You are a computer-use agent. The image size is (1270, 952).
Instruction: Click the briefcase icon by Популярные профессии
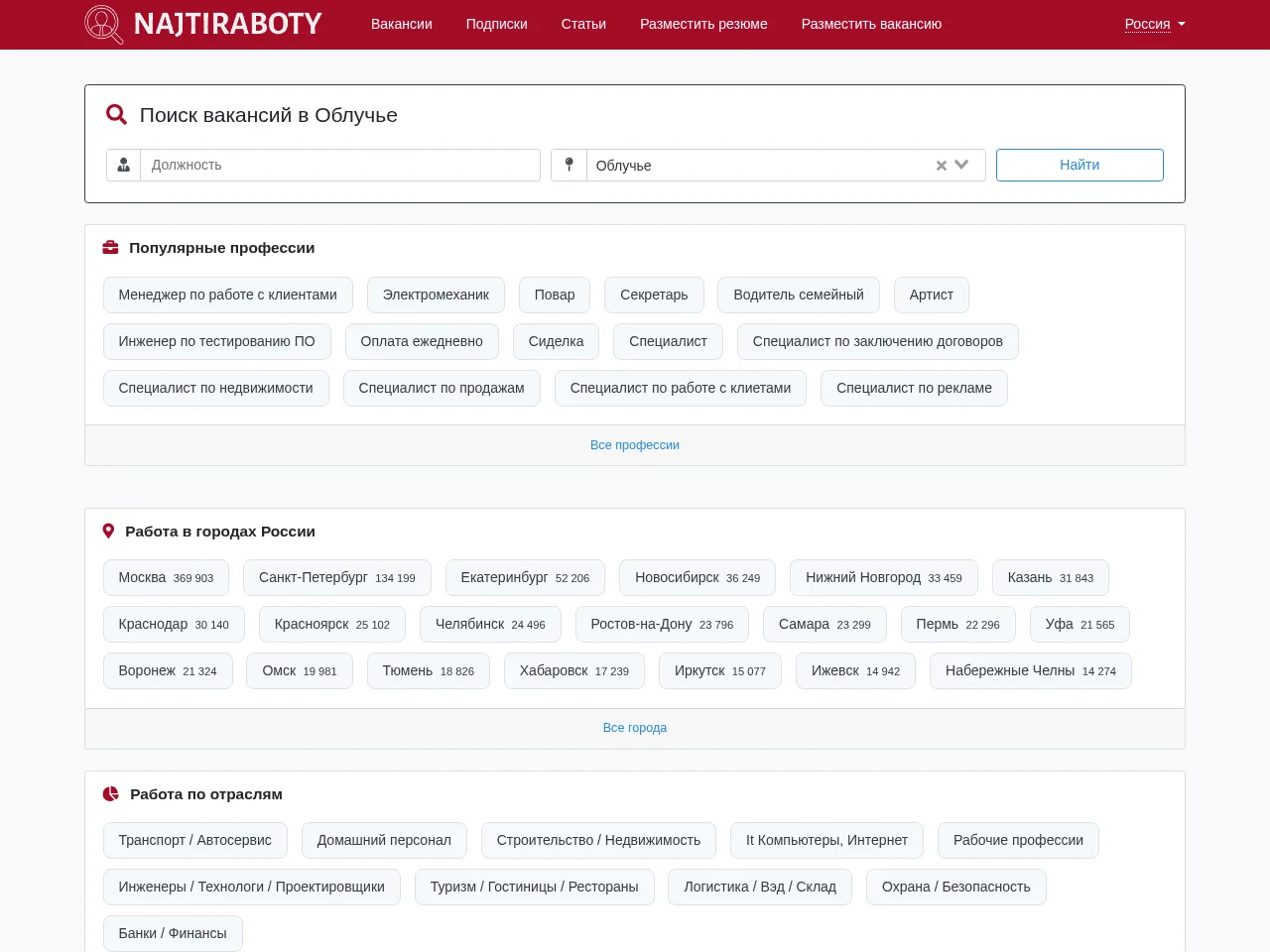111,248
